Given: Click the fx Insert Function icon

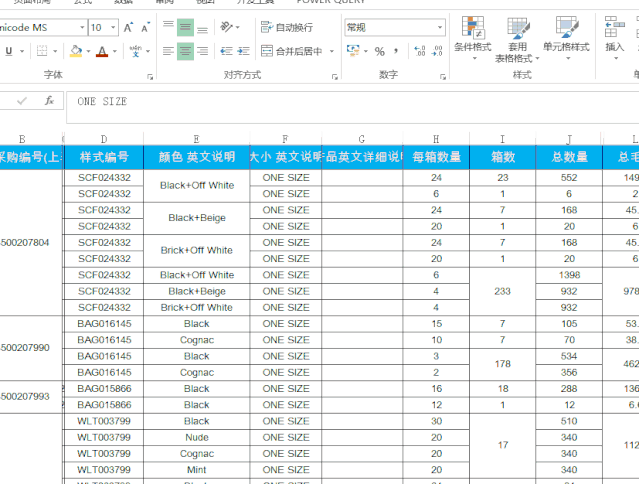Looking at the screenshot, I should pos(49,101).
